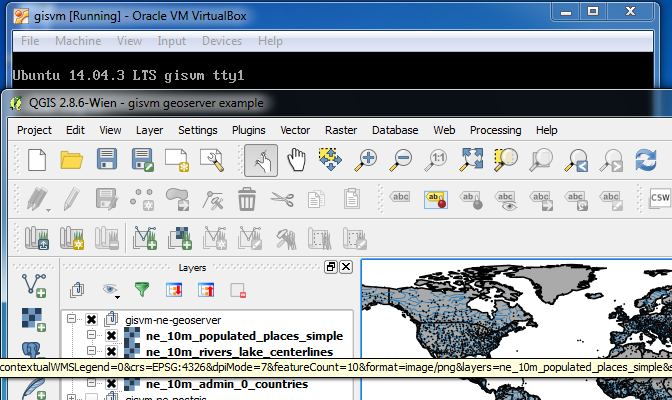Select ne_10m_populated_places_simple layer name

point(244,336)
